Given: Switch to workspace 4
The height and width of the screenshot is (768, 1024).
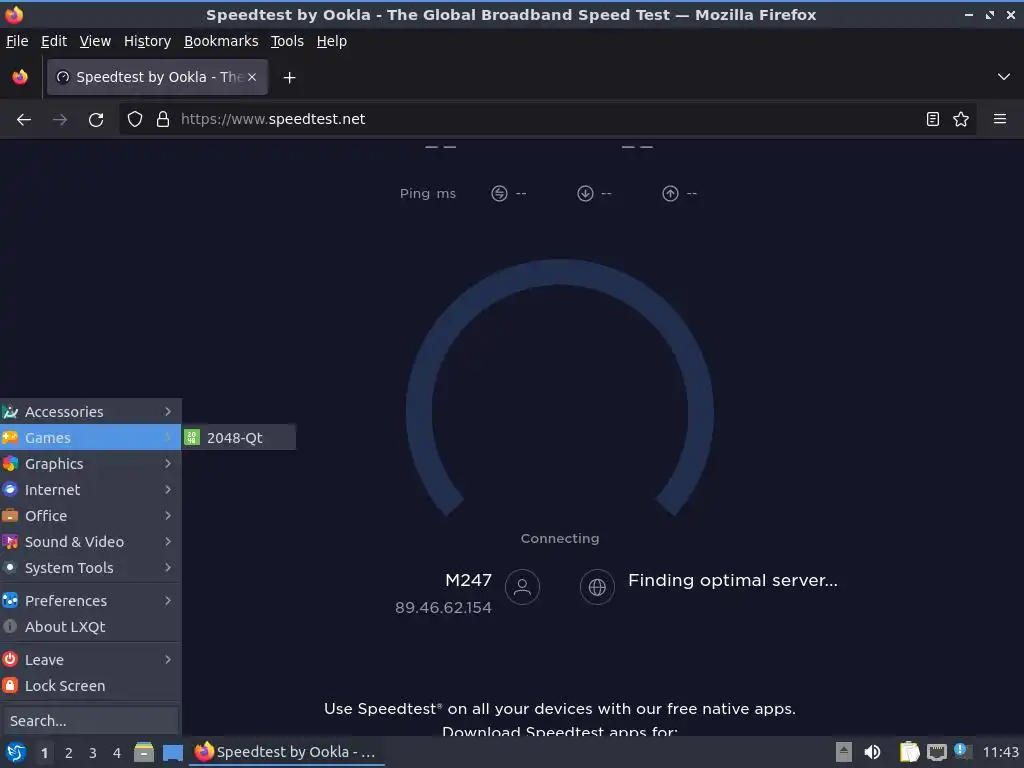Looking at the screenshot, I should [117, 753].
